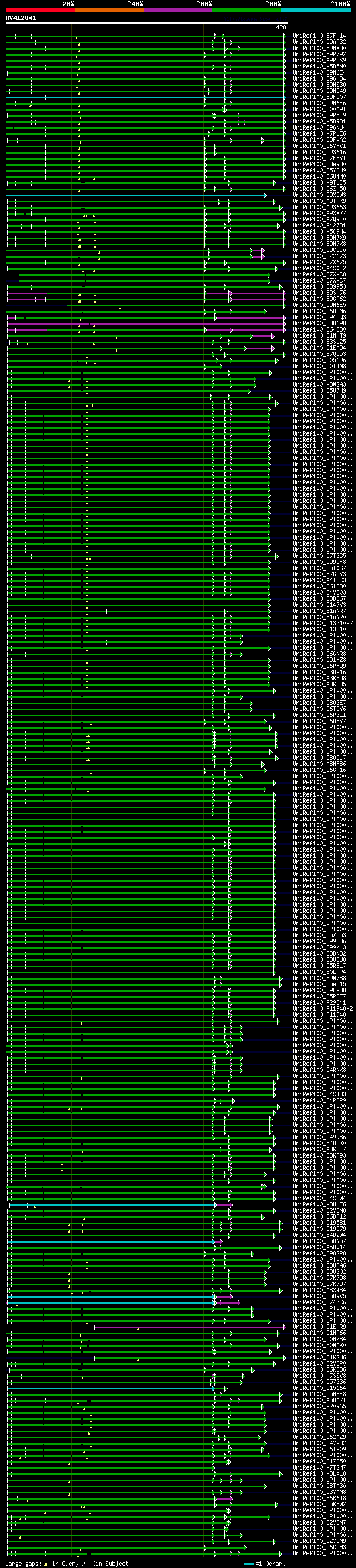Open hit UniRef100_Q7T3G5
Viewport: 356px width, 1568px height.
319,556
